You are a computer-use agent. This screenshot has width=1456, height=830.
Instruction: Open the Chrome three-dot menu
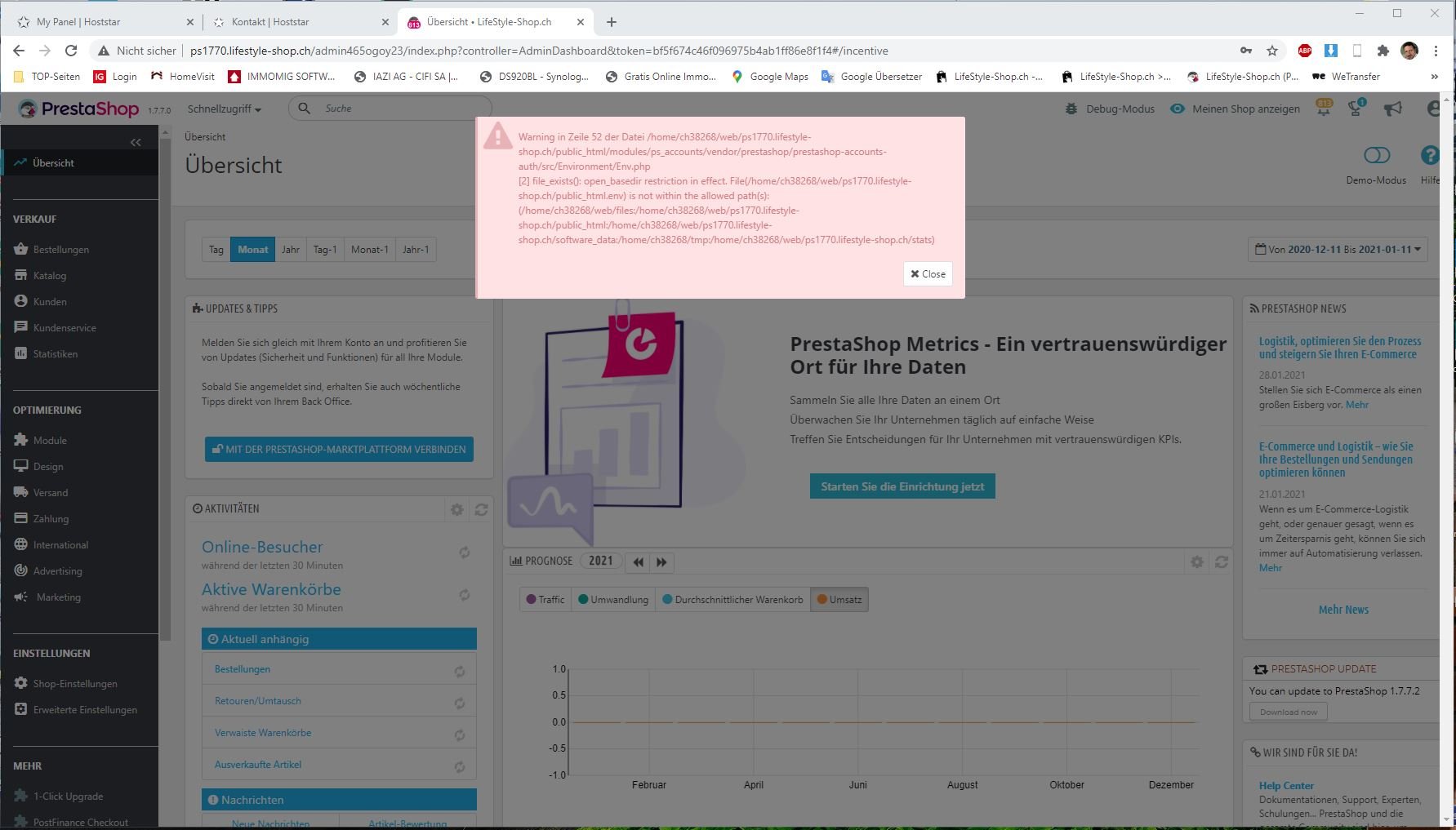1436,51
